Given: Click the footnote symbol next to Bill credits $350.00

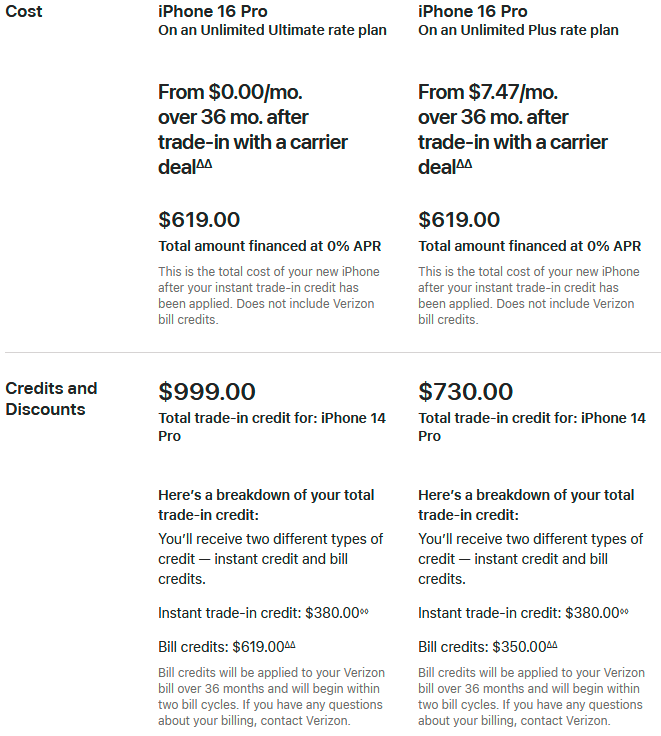Looking at the screenshot, I should tap(552, 645).
